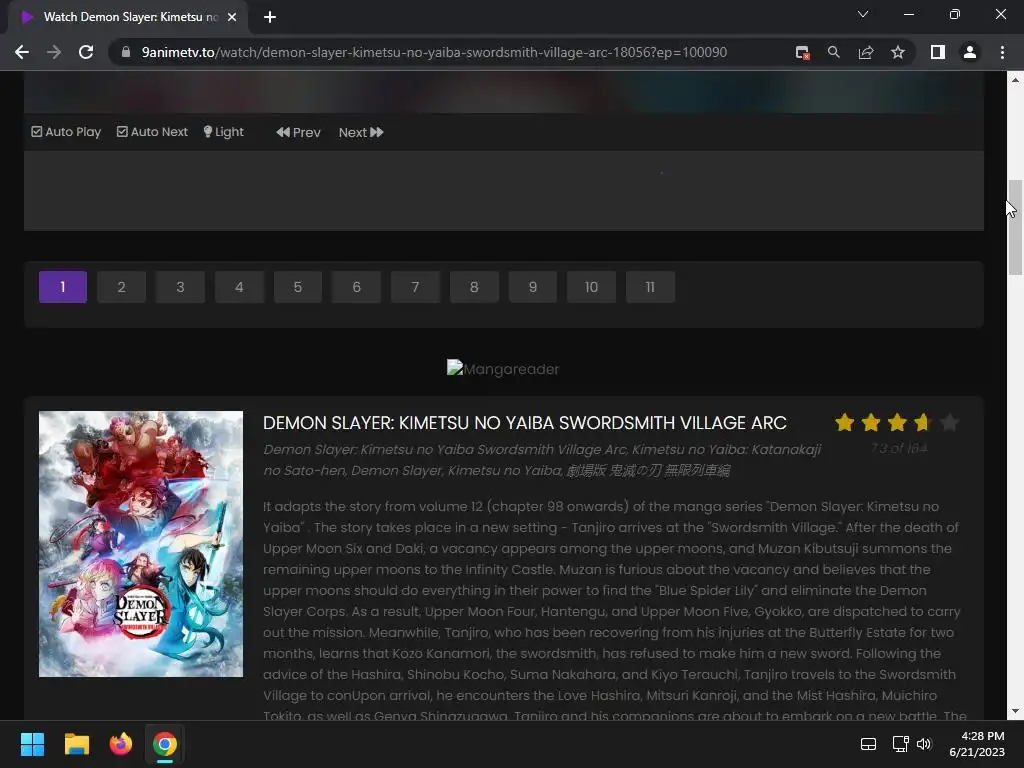Viewport: 1024px width, 768px height.
Task: Launch Firefox from the taskbar
Action: pyautogui.click(x=121, y=744)
